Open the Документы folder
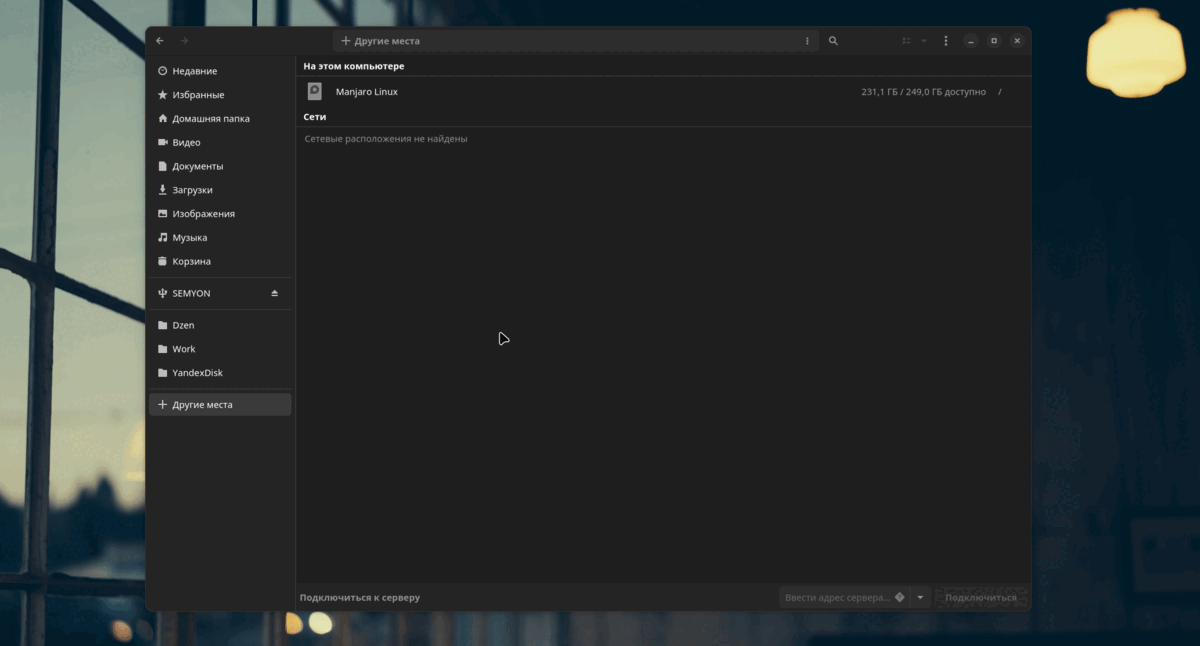The height and width of the screenshot is (646, 1200). (198, 166)
